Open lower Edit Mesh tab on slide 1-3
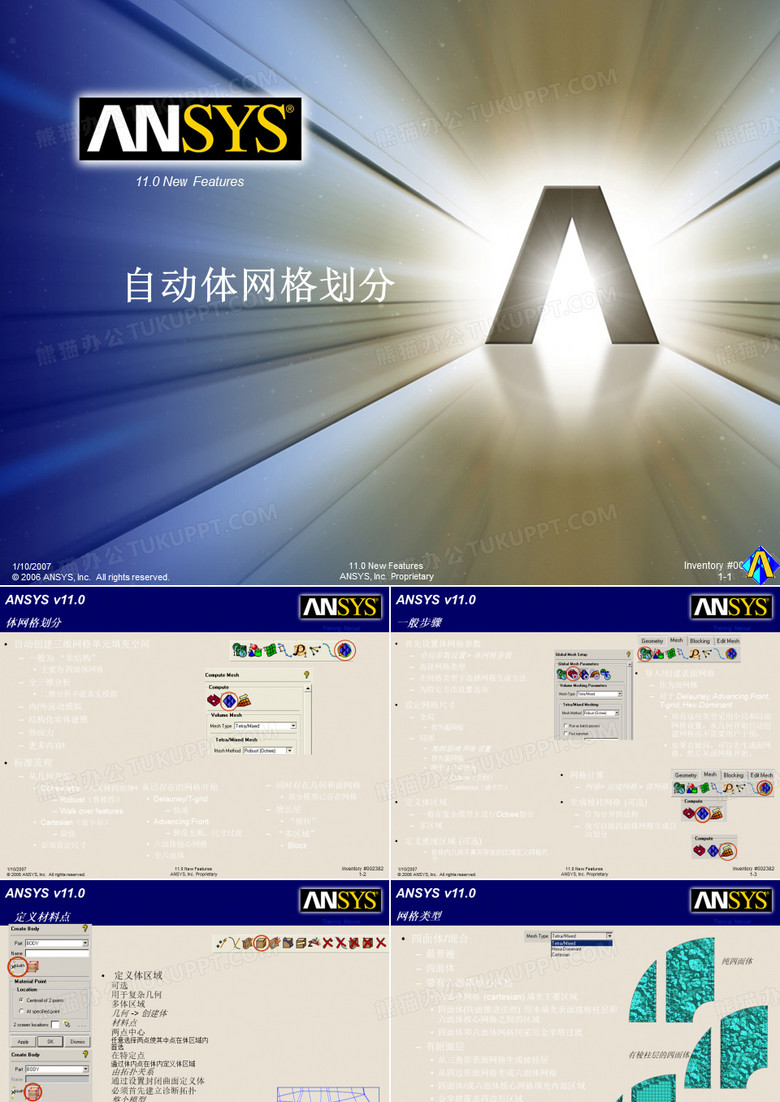The height and width of the screenshot is (1102, 780). point(762,775)
